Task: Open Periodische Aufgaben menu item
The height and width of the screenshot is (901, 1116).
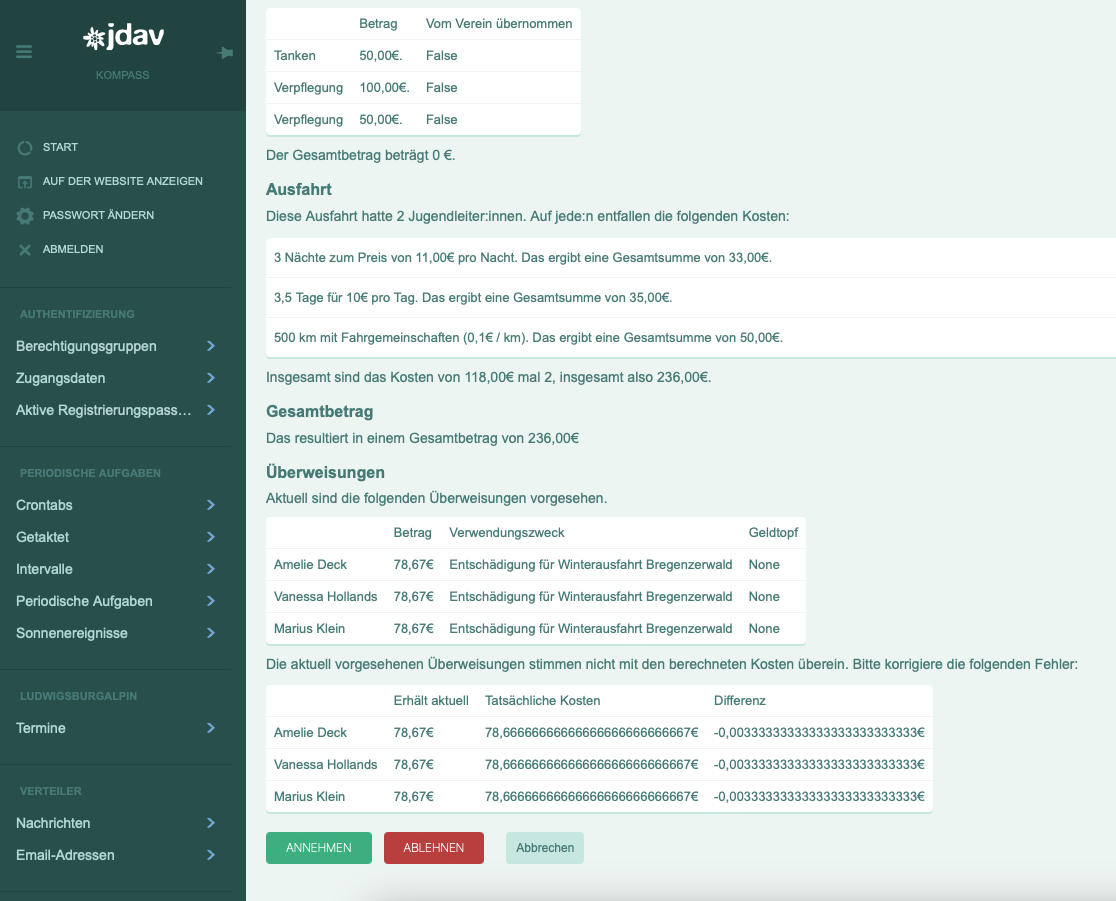Action: [x=84, y=601]
